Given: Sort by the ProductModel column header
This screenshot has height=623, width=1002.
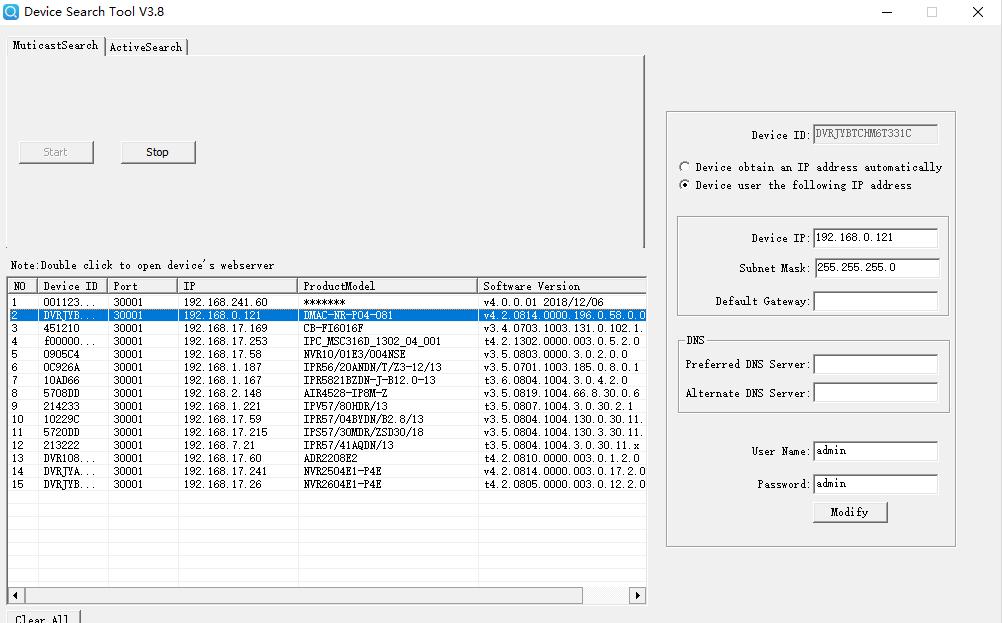Looking at the screenshot, I should tap(387, 286).
